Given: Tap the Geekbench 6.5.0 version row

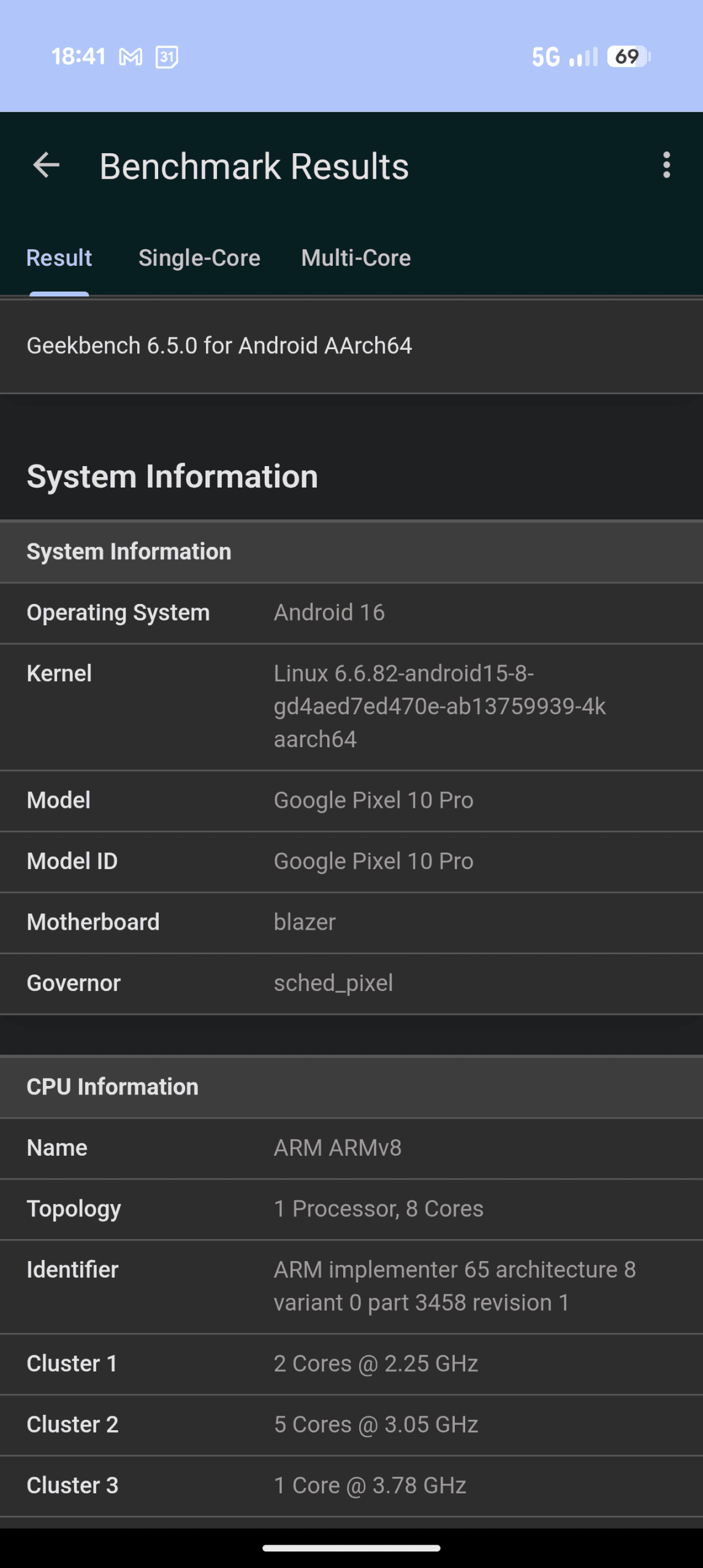Looking at the screenshot, I should click(x=351, y=346).
